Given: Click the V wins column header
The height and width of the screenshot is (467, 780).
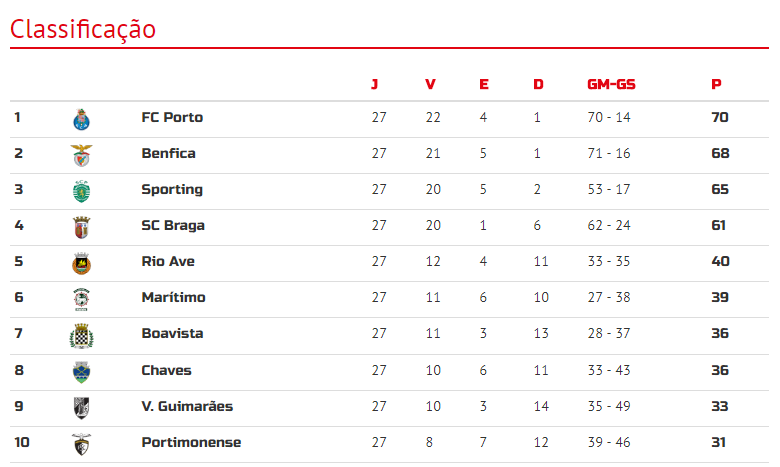Looking at the screenshot, I should tap(430, 84).
